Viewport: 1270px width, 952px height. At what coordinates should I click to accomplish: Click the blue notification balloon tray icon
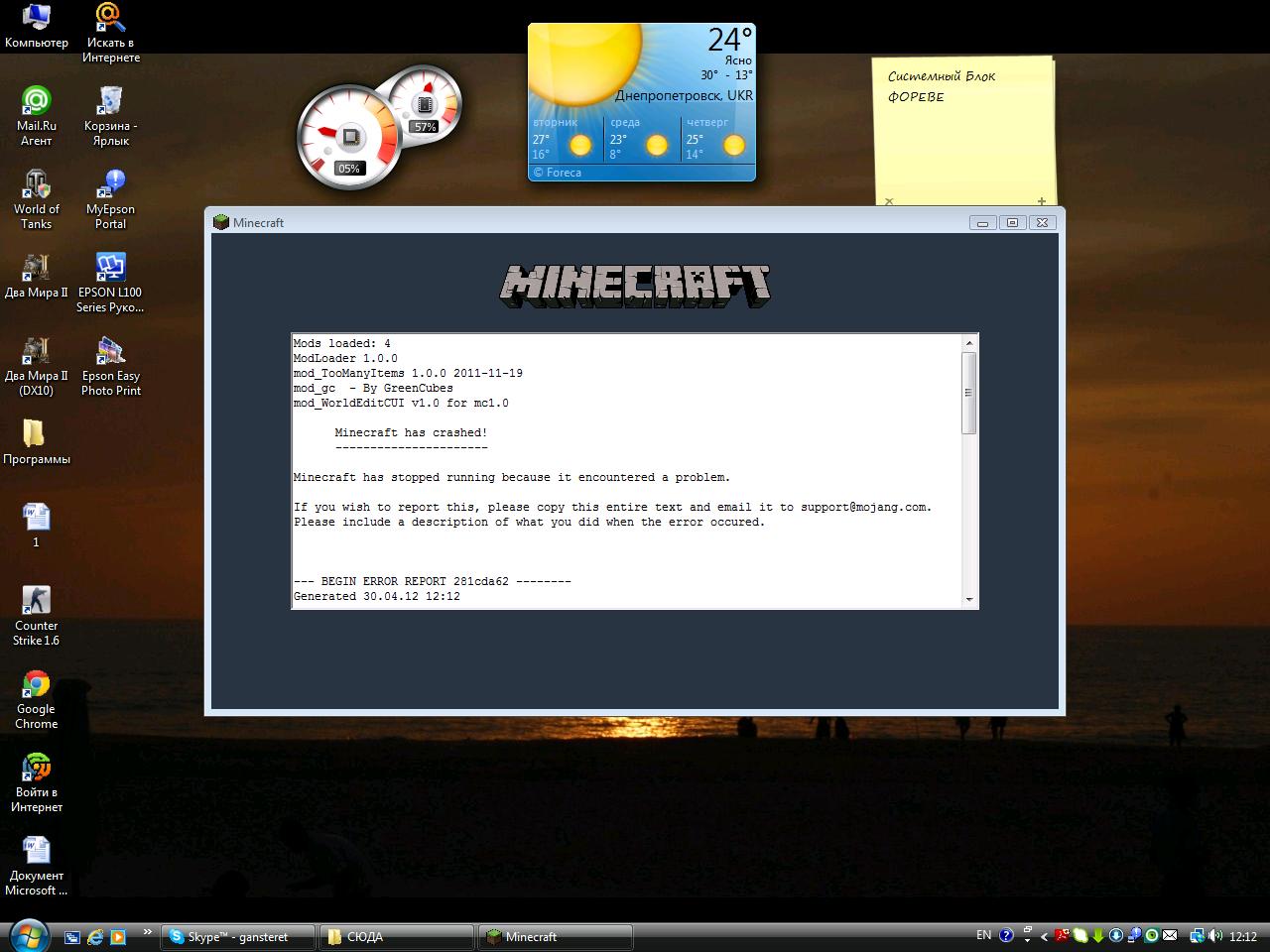point(1134,935)
